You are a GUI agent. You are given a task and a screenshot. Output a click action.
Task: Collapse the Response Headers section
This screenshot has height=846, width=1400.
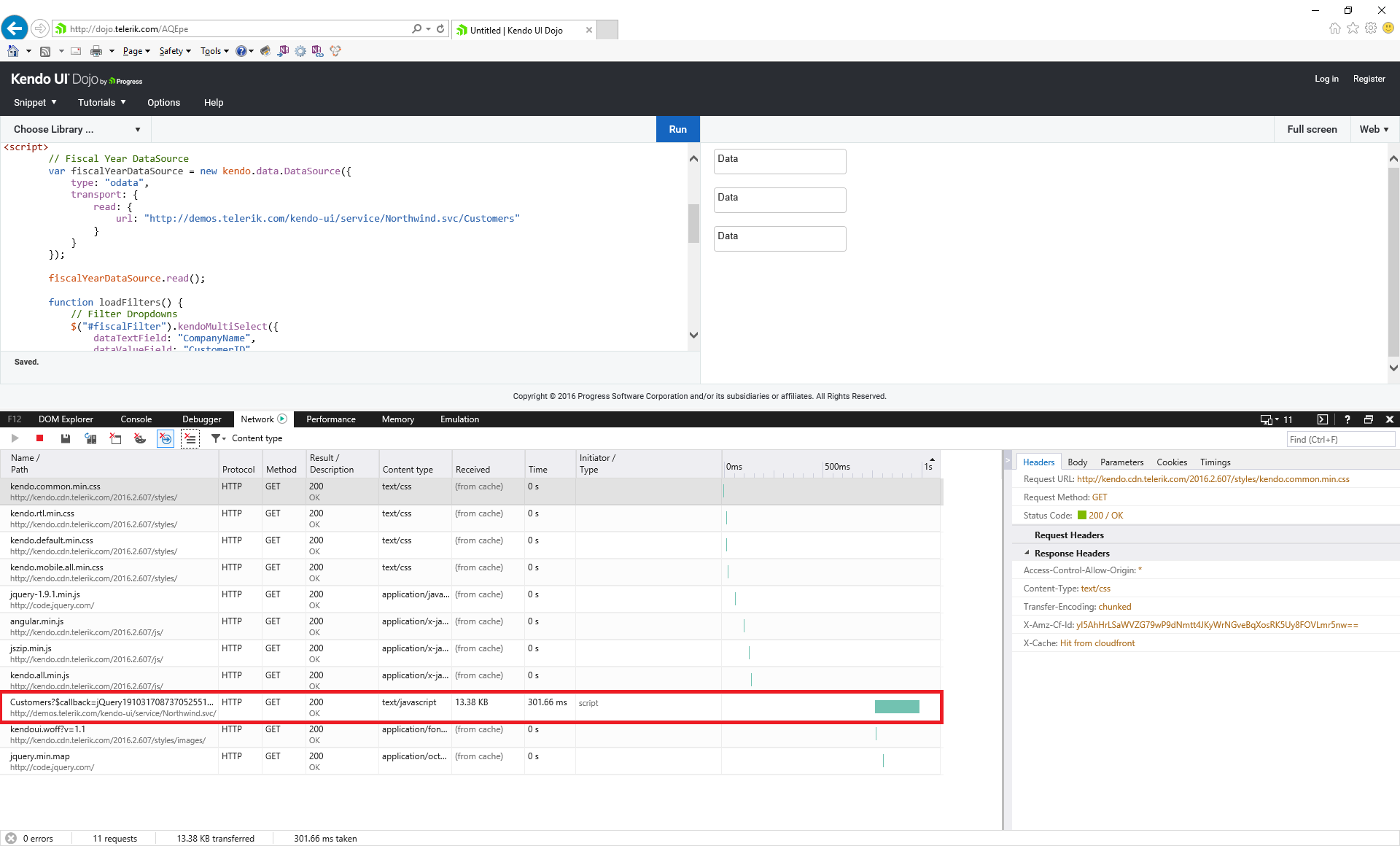[x=1027, y=553]
